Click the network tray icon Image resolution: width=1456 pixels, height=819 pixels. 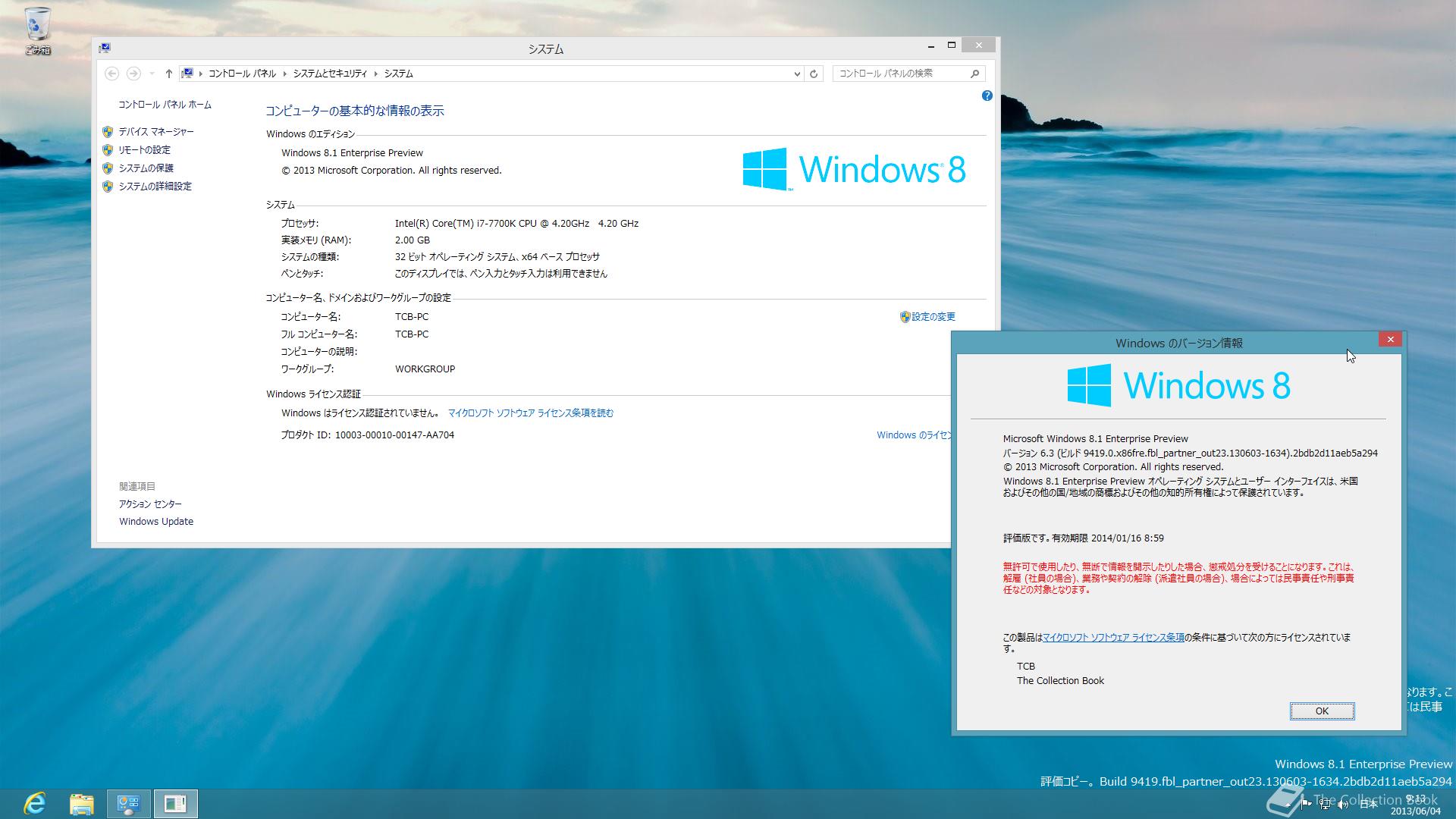tap(1325, 805)
